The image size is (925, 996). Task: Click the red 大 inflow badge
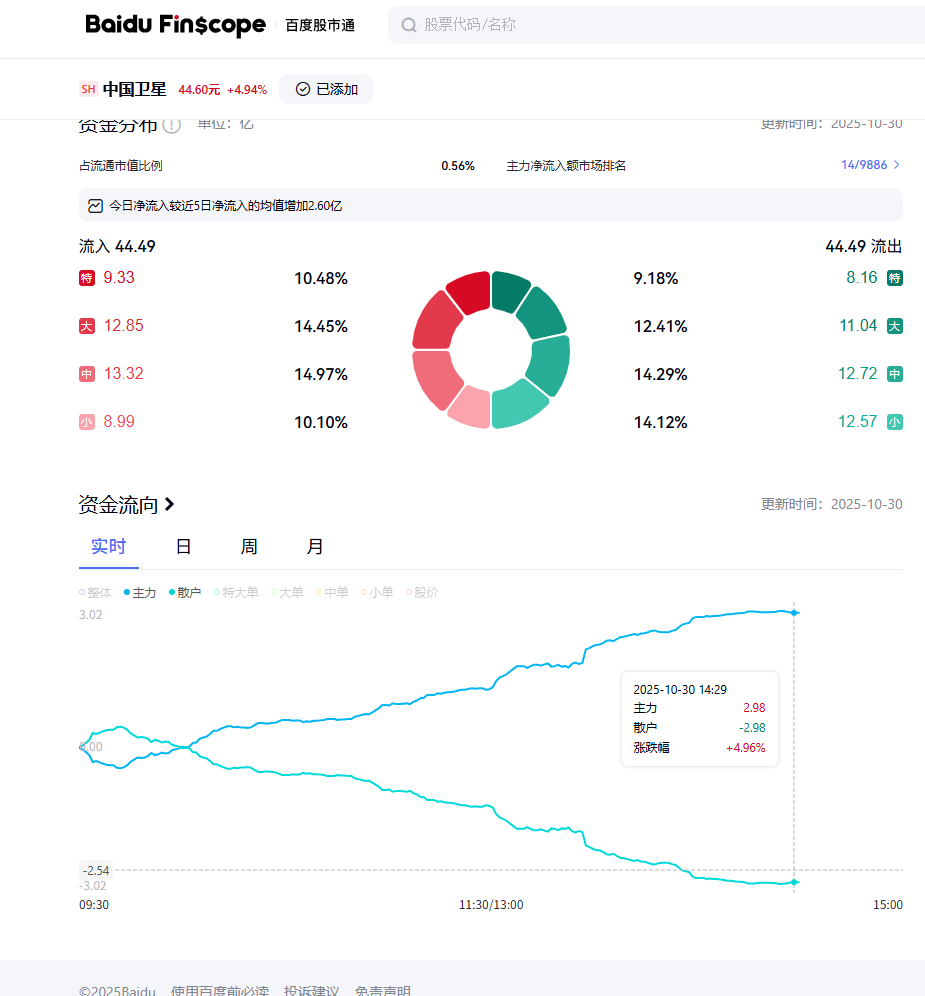[87, 326]
